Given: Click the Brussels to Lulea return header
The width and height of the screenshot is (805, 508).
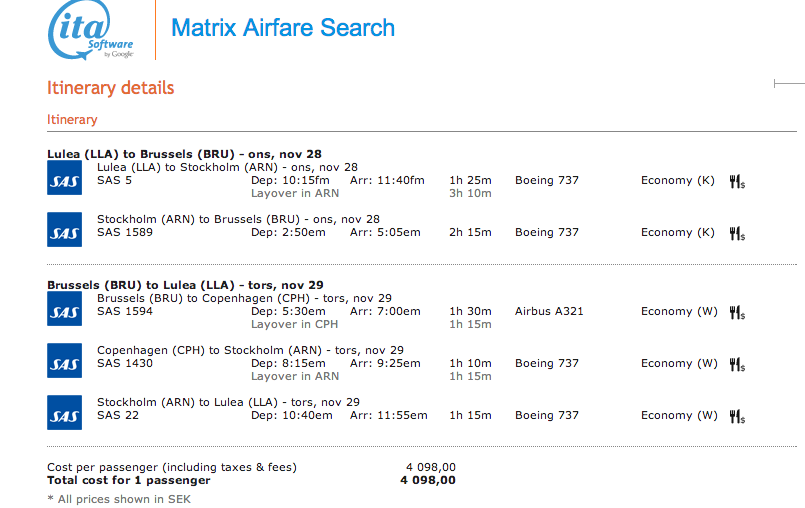Looking at the screenshot, I should [185, 285].
